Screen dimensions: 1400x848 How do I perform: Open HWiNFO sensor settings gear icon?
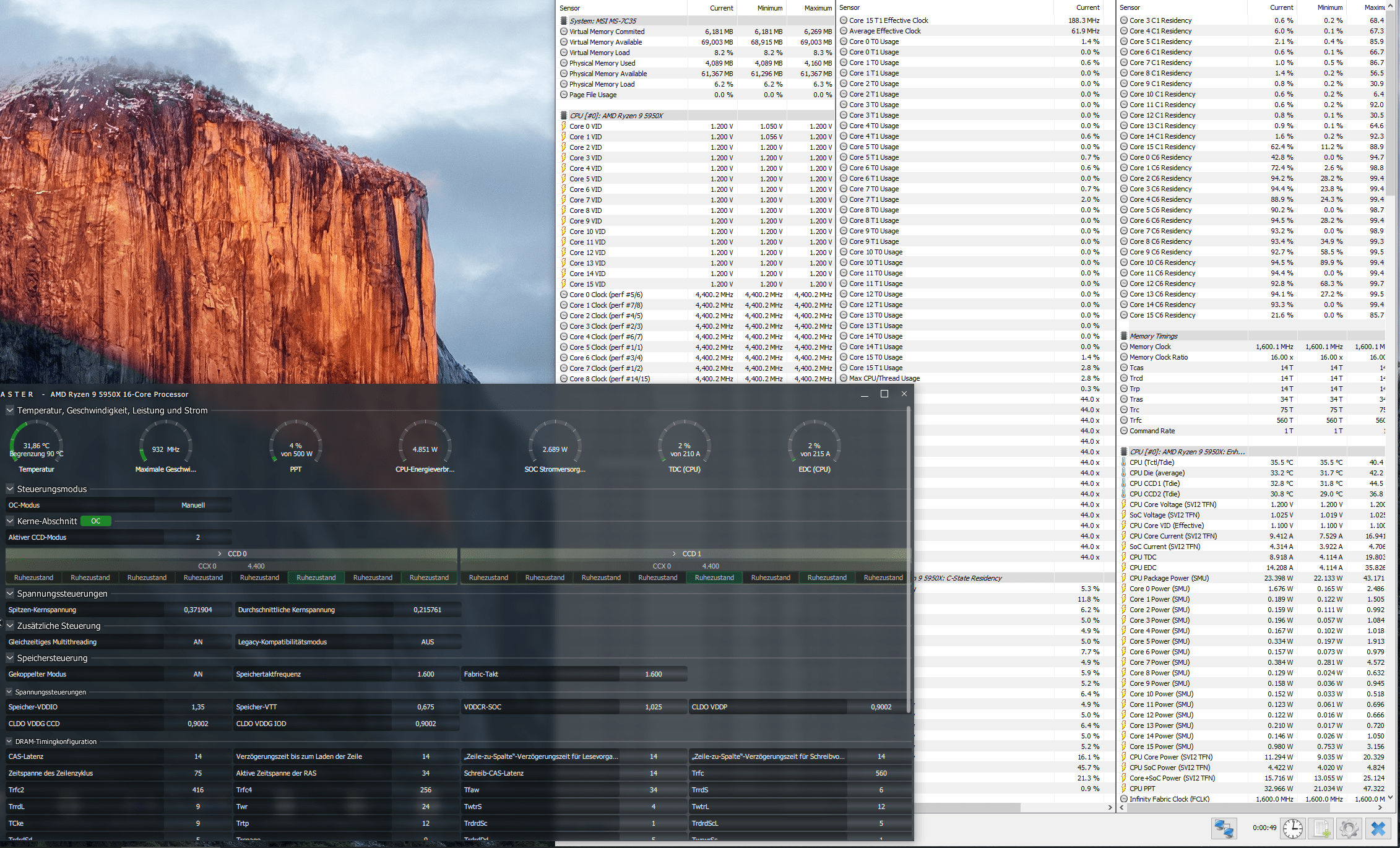click(1349, 828)
